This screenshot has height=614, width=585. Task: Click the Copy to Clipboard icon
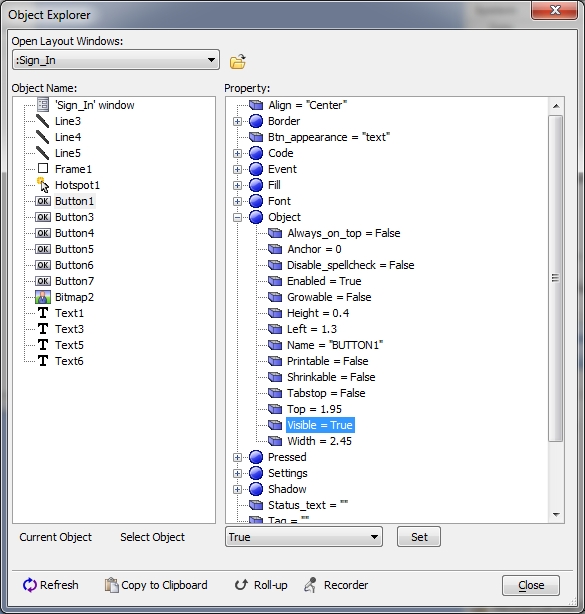[112, 585]
